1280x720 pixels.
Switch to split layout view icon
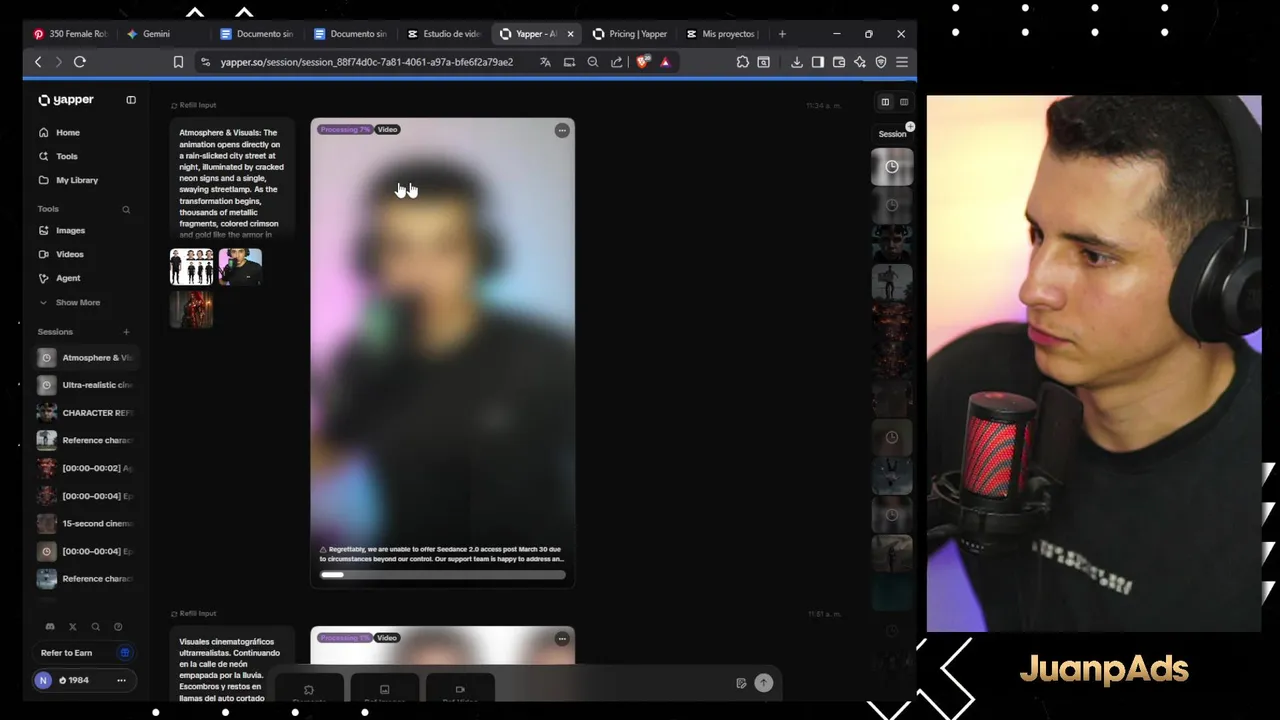click(885, 102)
